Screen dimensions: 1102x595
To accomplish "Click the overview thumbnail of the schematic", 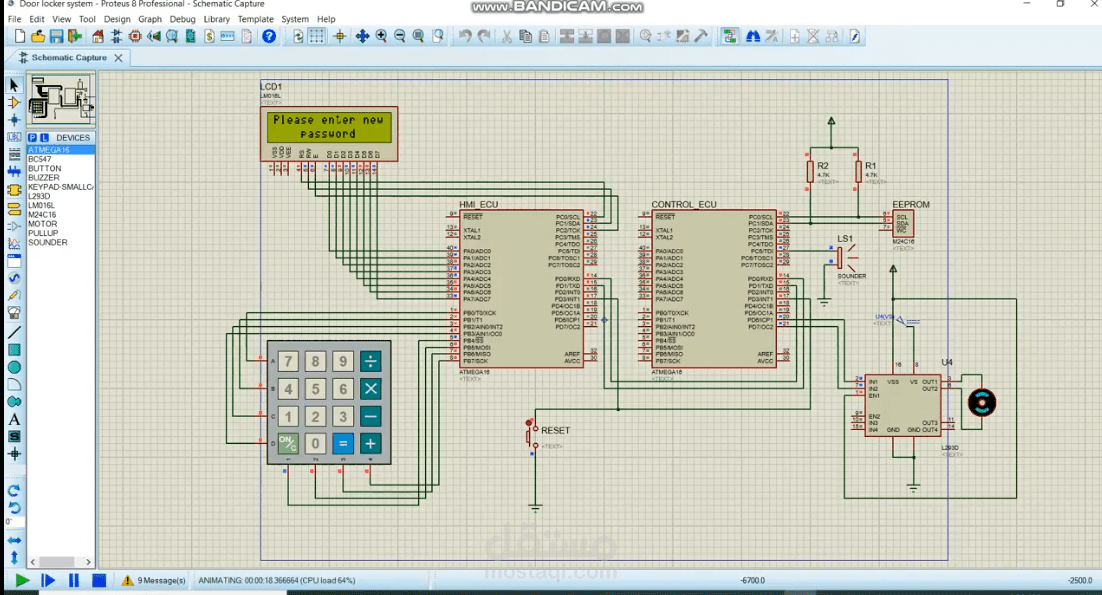I will tap(60, 99).
